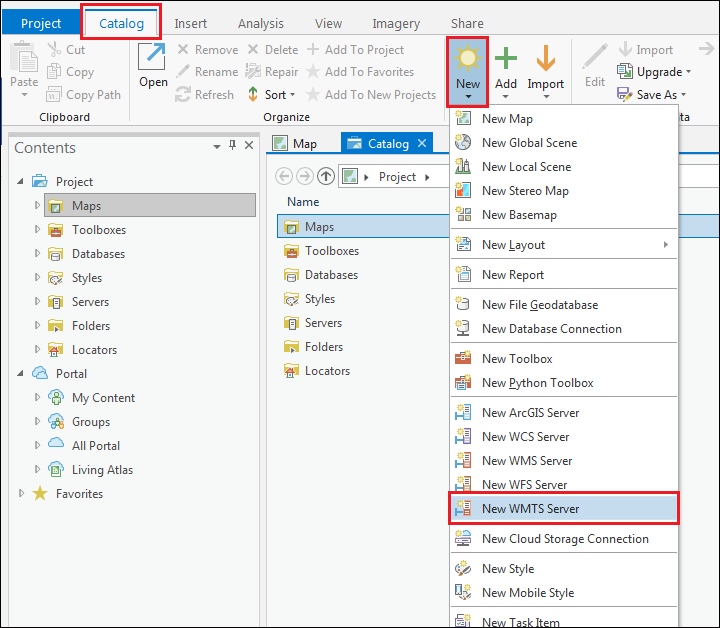Screen dimensions: 720x628
Task: Click the Name column header
Action: click(x=303, y=202)
